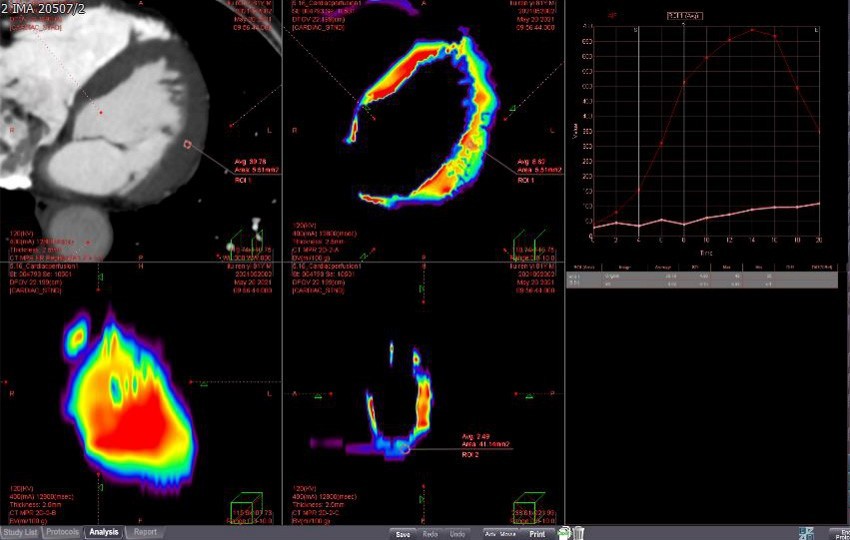Viewport: 850px width, 540px height.
Task: Select the Analysis tab
Action: click(x=104, y=532)
